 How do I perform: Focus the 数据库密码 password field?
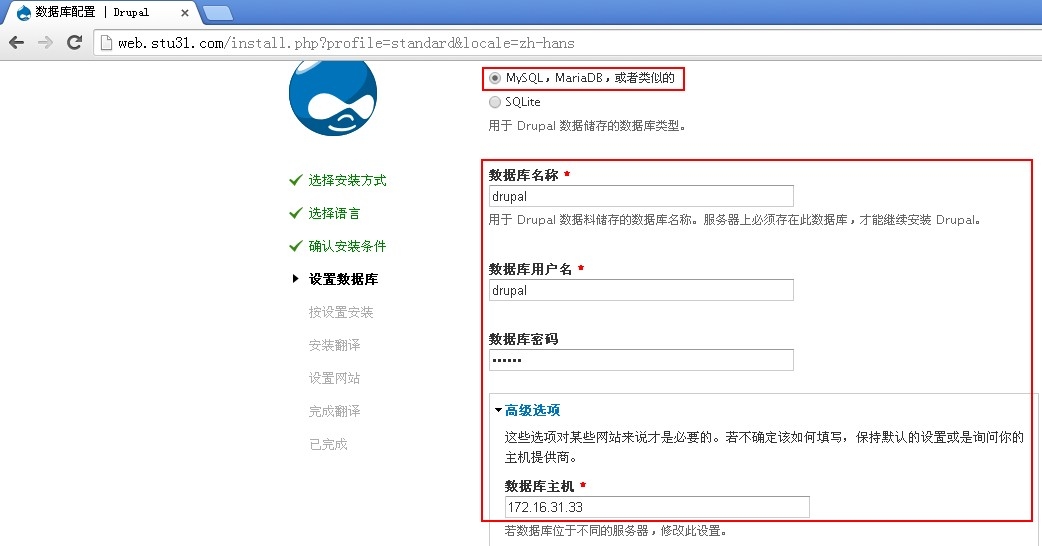point(641,360)
